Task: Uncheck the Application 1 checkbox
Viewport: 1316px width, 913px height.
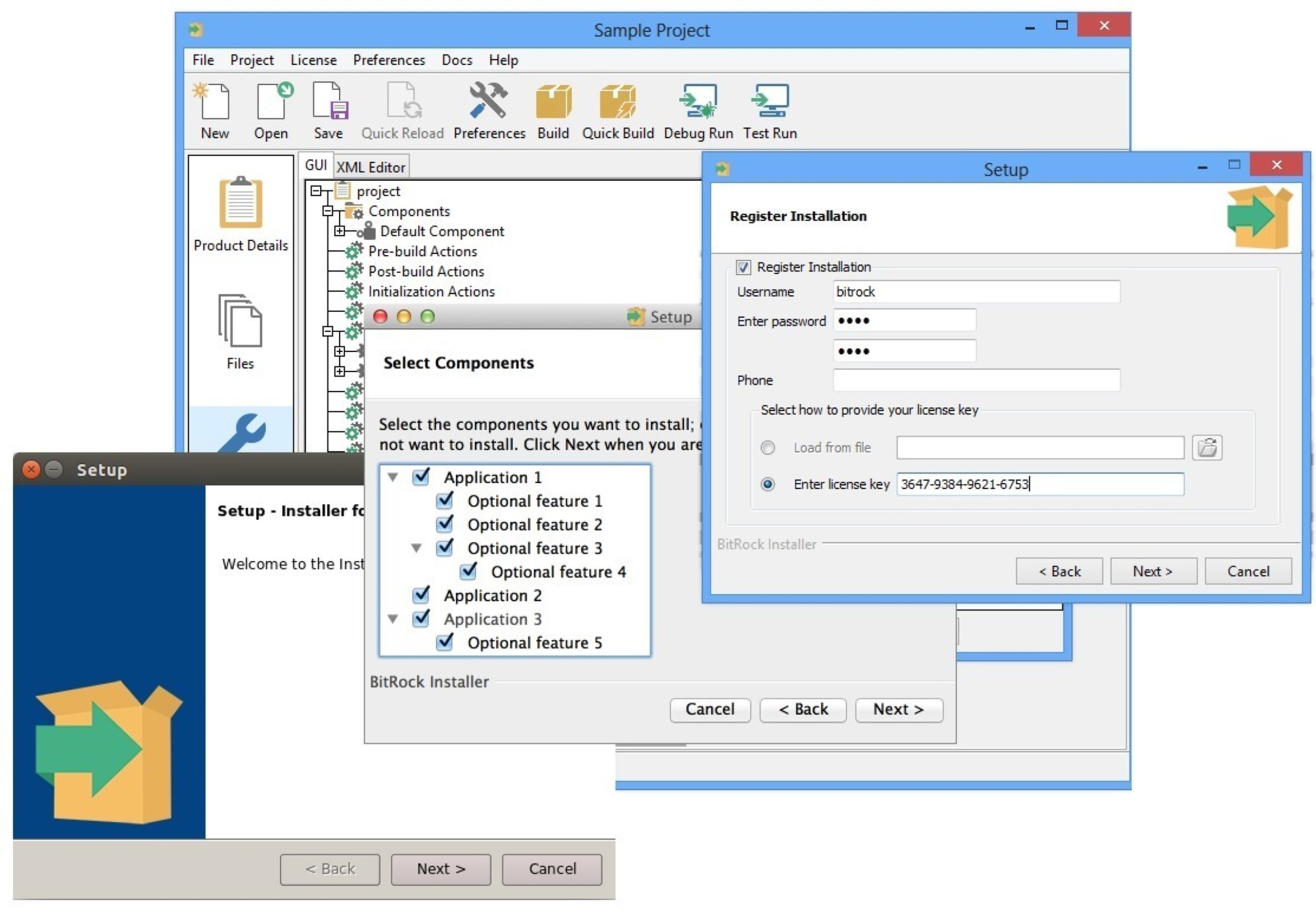Action: click(x=421, y=476)
